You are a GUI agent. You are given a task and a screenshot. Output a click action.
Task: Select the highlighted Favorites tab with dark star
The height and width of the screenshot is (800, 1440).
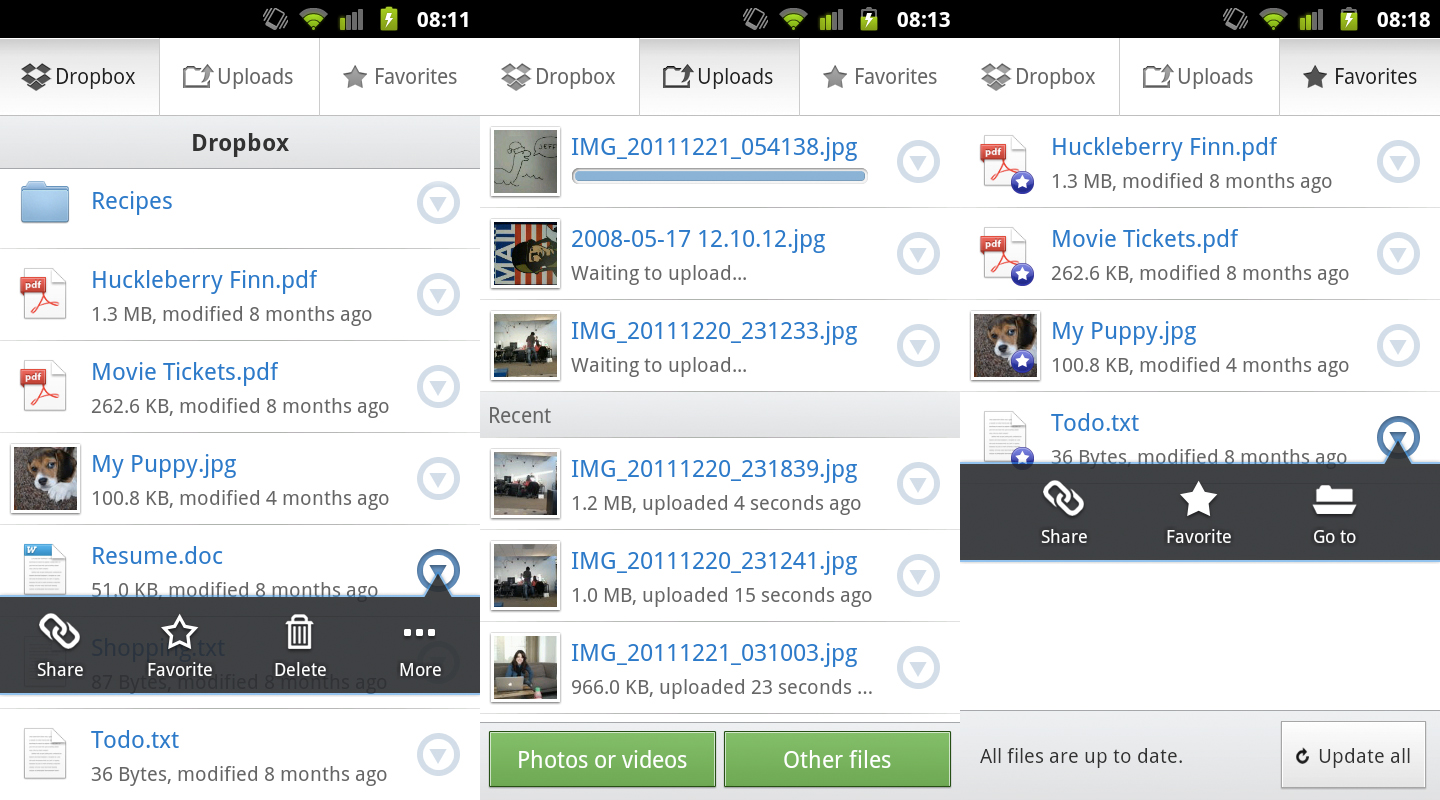point(1359,77)
